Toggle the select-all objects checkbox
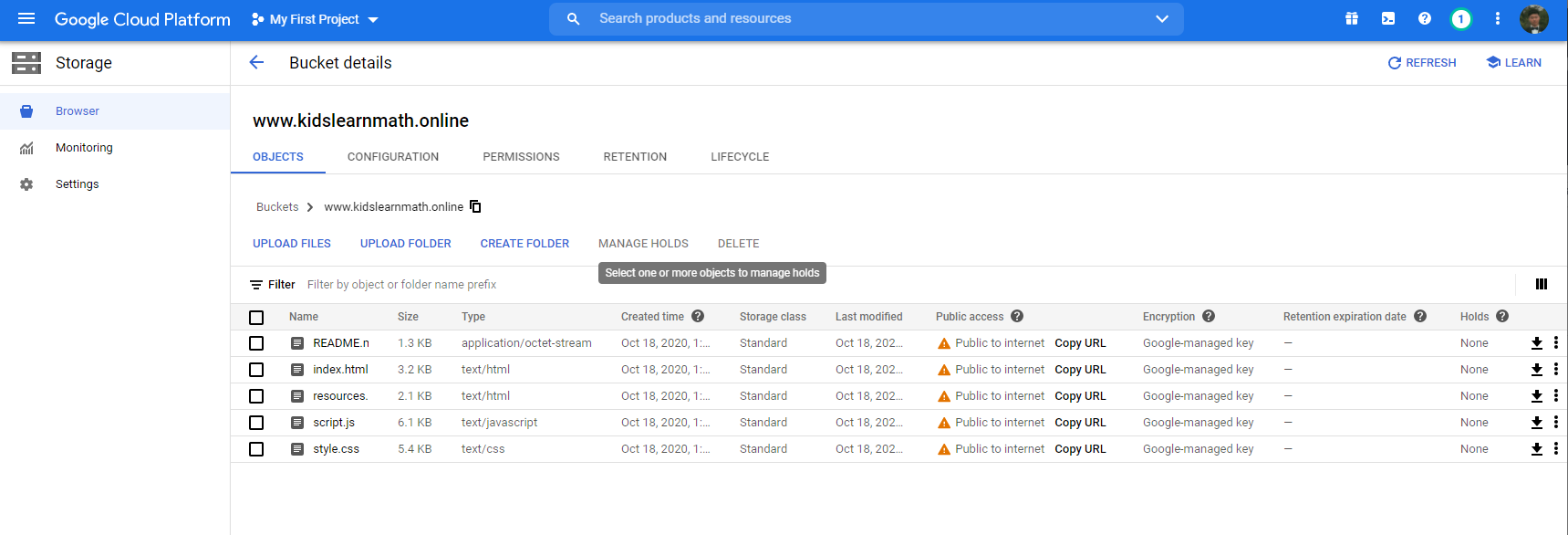1568x535 pixels. click(x=256, y=318)
